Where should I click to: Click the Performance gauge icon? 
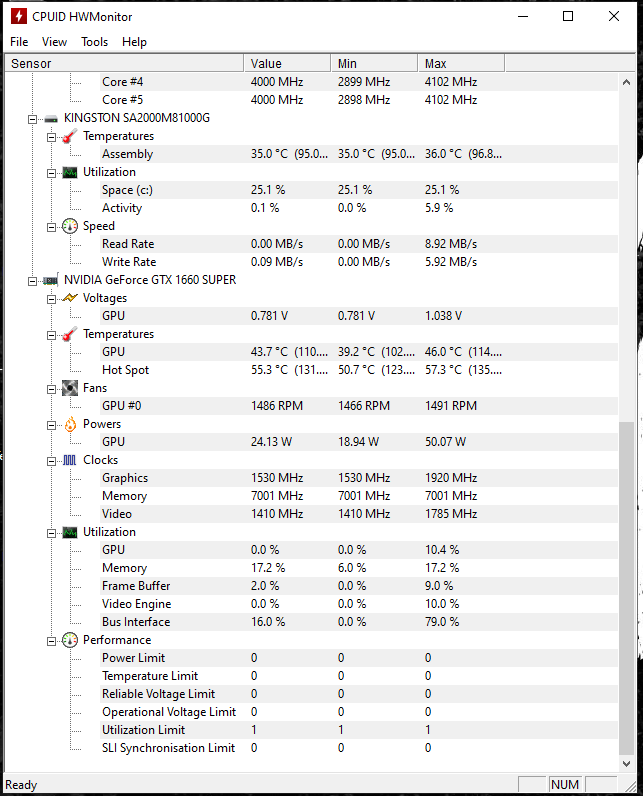[x=70, y=640]
